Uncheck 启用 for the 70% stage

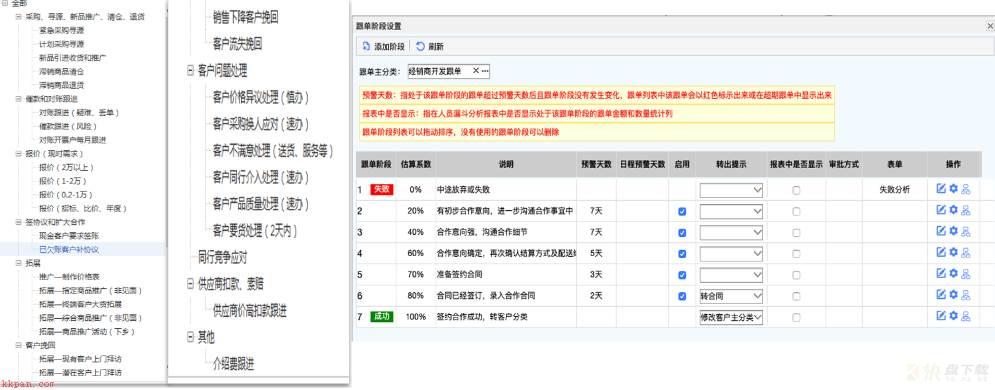tap(682, 275)
